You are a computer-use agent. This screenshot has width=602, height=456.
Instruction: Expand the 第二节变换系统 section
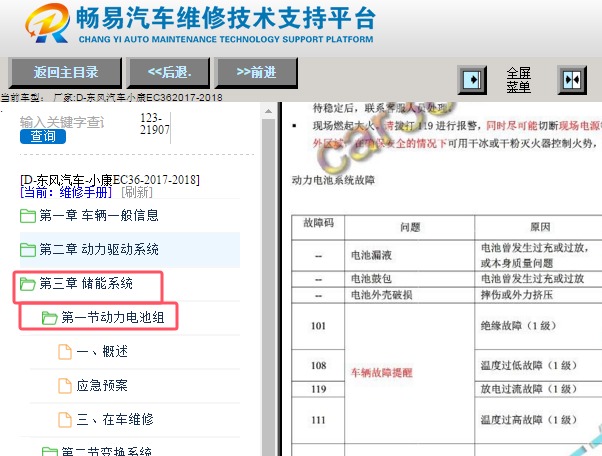click(x=106, y=451)
